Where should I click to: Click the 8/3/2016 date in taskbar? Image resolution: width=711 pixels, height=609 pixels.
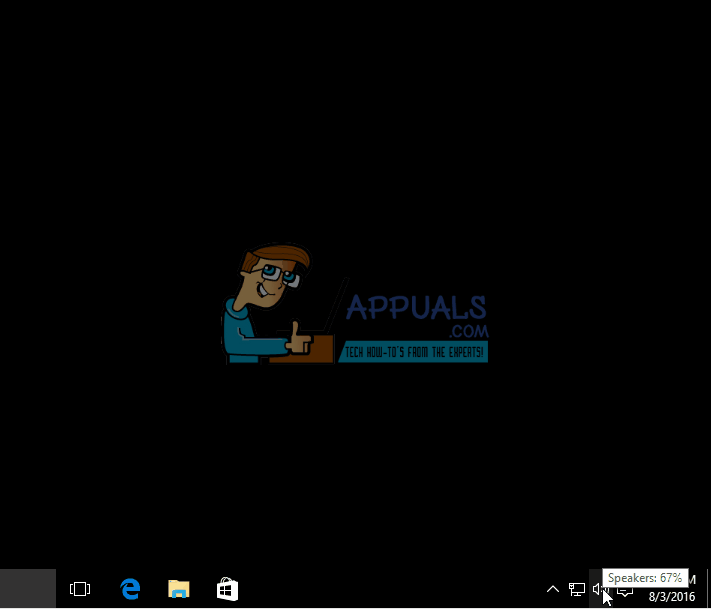coord(672,597)
